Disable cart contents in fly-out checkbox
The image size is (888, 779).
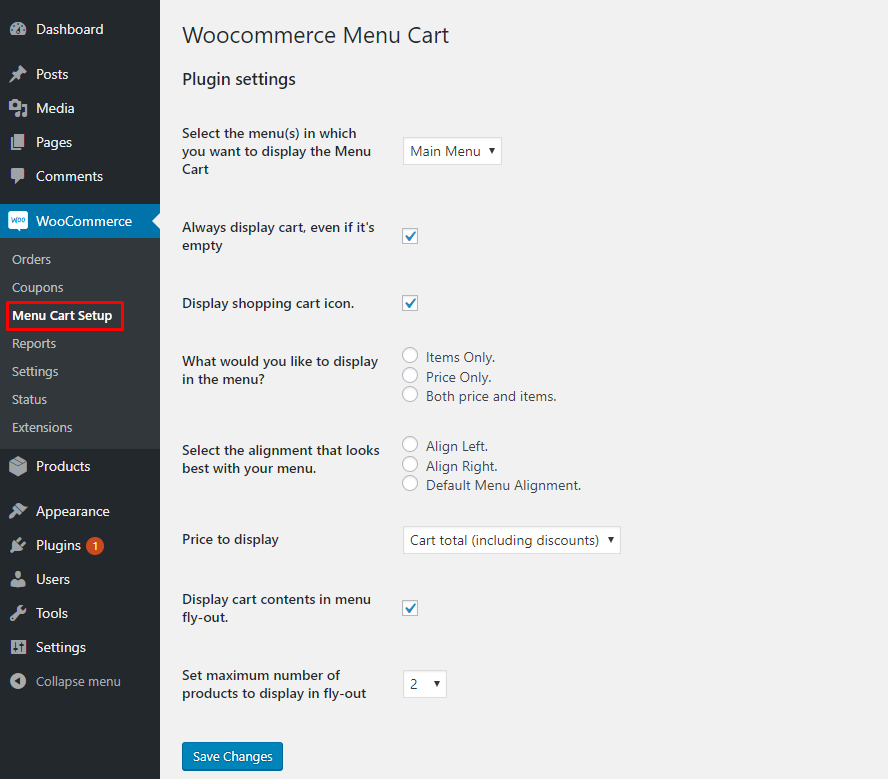(410, 608)
